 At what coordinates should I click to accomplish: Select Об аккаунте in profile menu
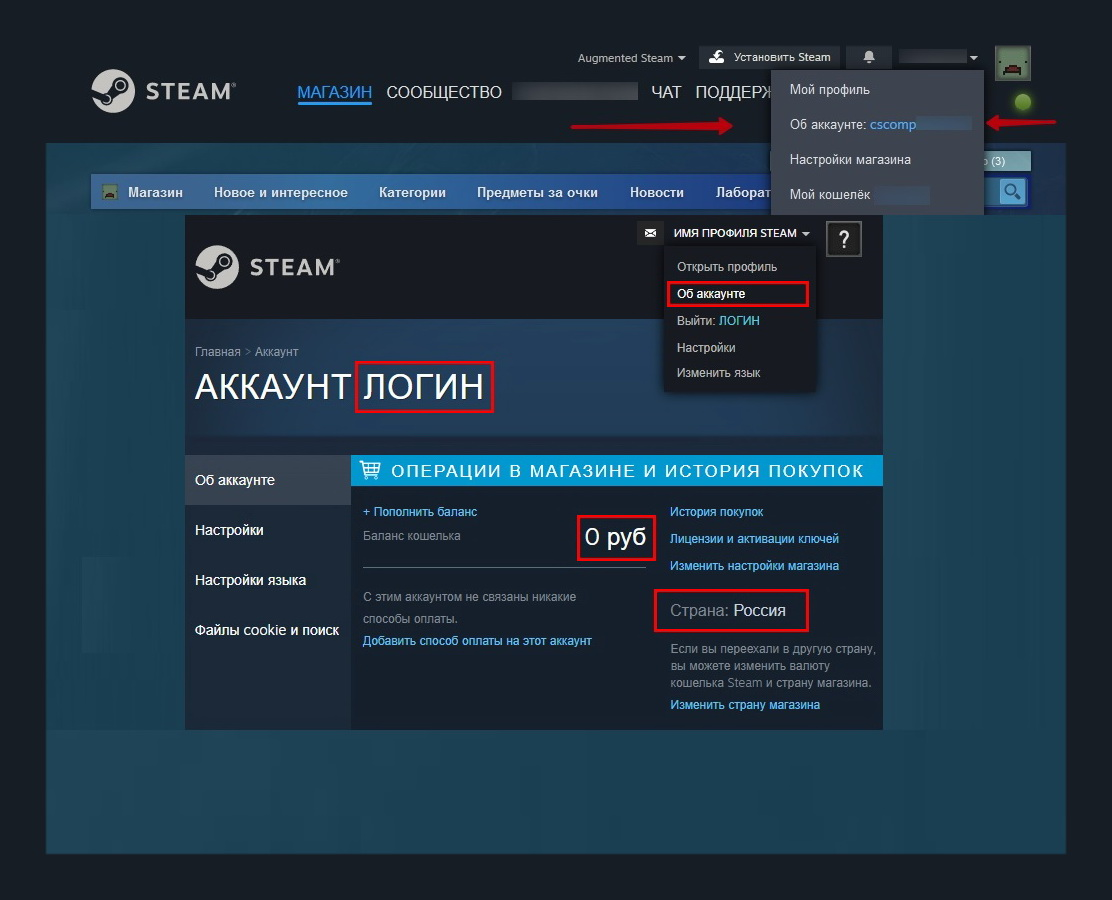pyautogui.click(x=738, y=294)
